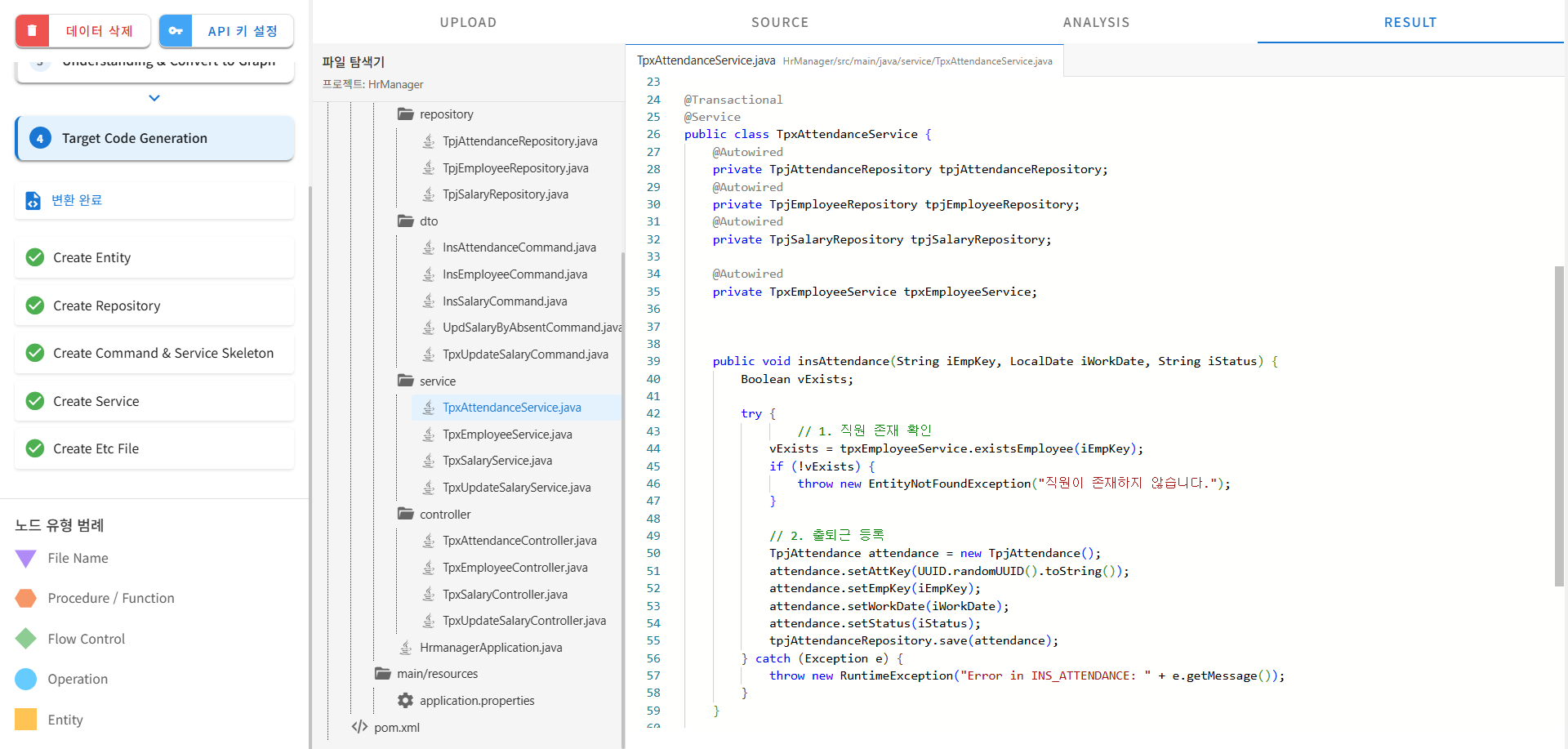This screenshot has width=1568, height=749.
Task: Click the 파일 탐색기 panel title
Action: click(x=354, y=62)
